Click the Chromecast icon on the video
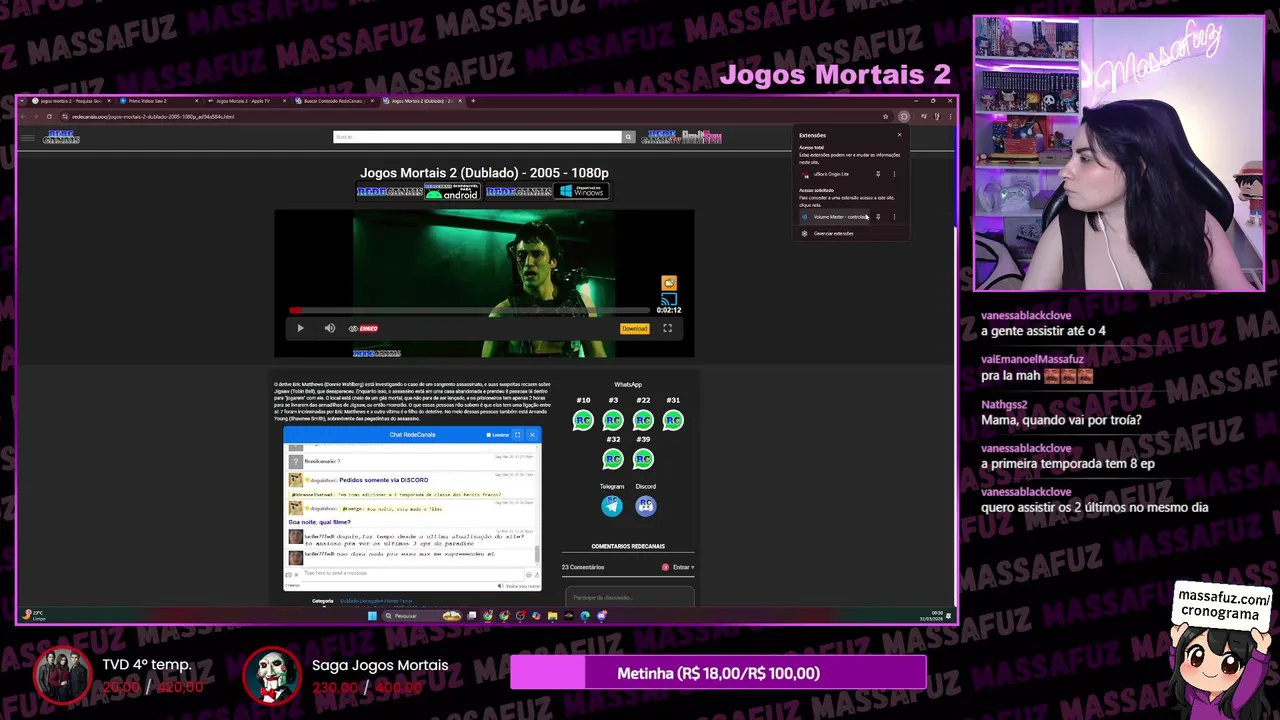Screen dimensions: 1280x720 (x=669, y=298)
